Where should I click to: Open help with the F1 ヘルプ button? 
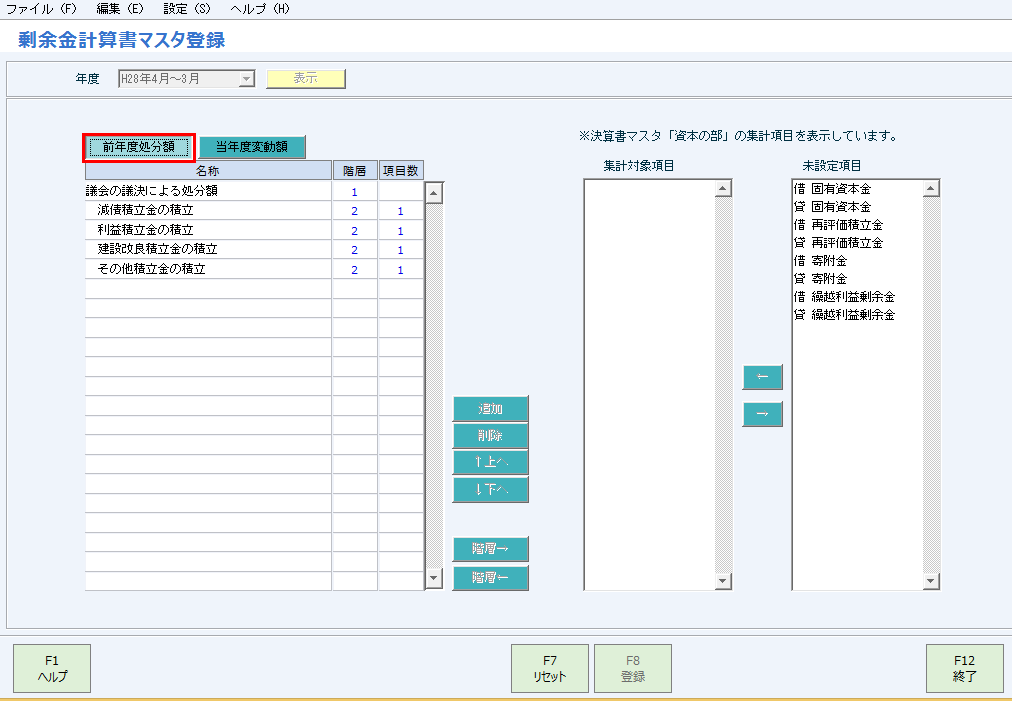(x=49, y=668)
